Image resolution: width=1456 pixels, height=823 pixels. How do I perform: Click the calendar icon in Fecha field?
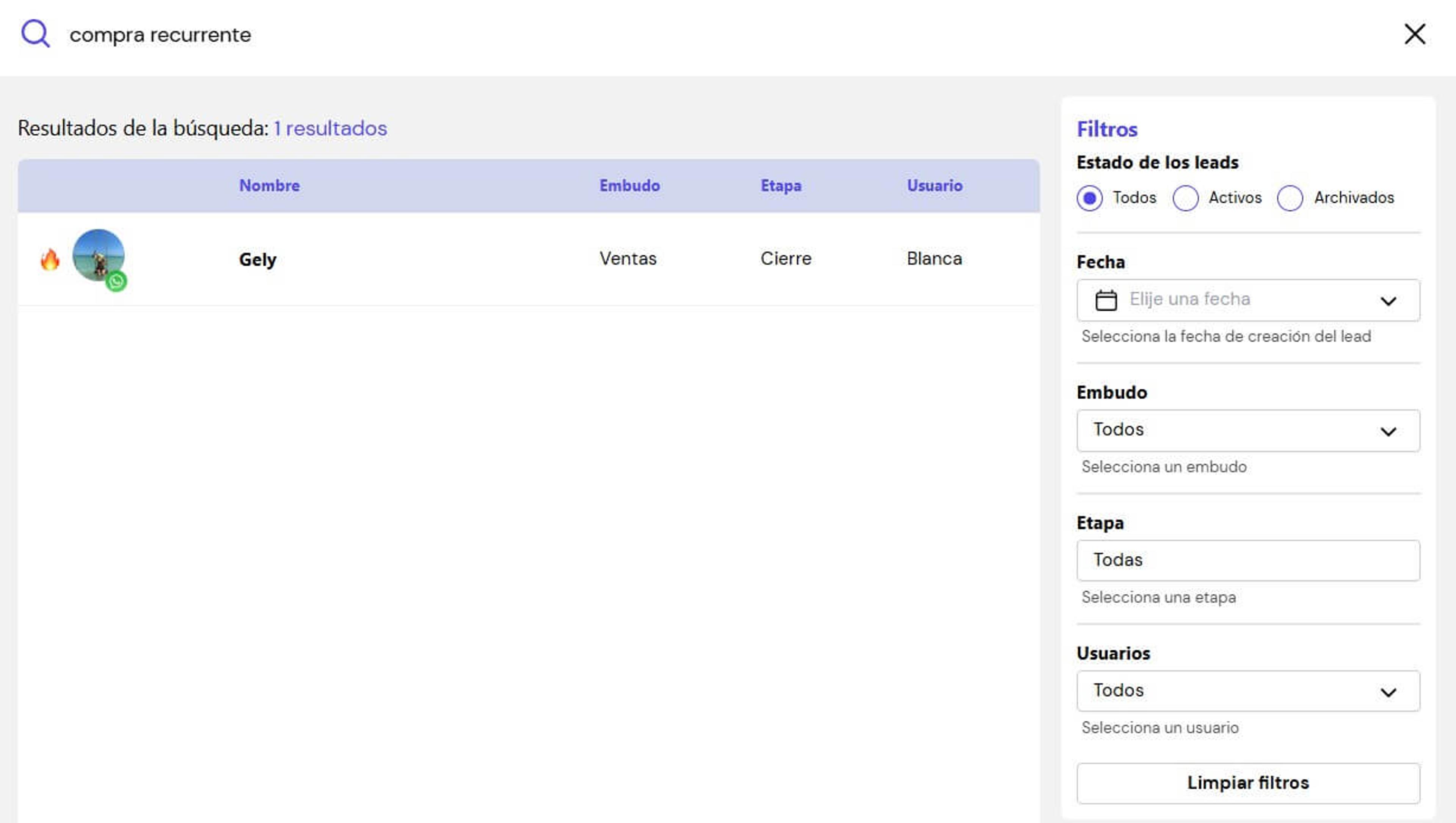click(x=1106, y=300)
